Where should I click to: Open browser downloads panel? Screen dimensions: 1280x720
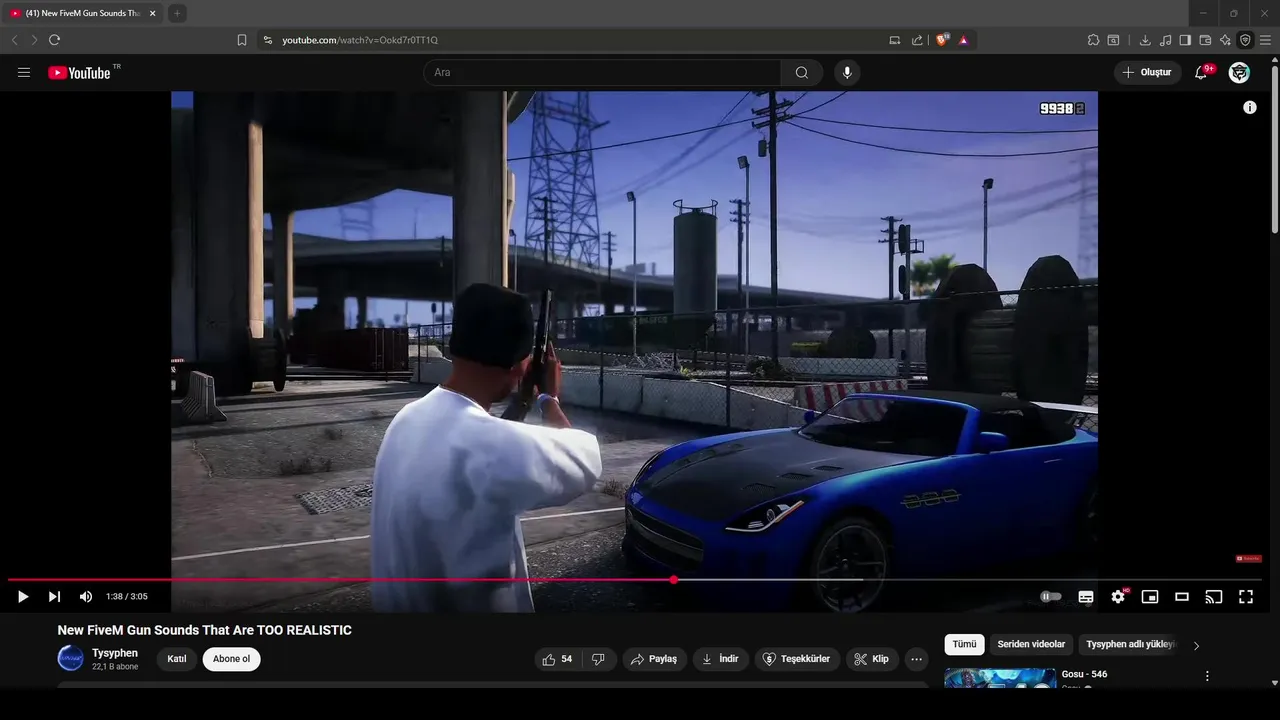1145,40
